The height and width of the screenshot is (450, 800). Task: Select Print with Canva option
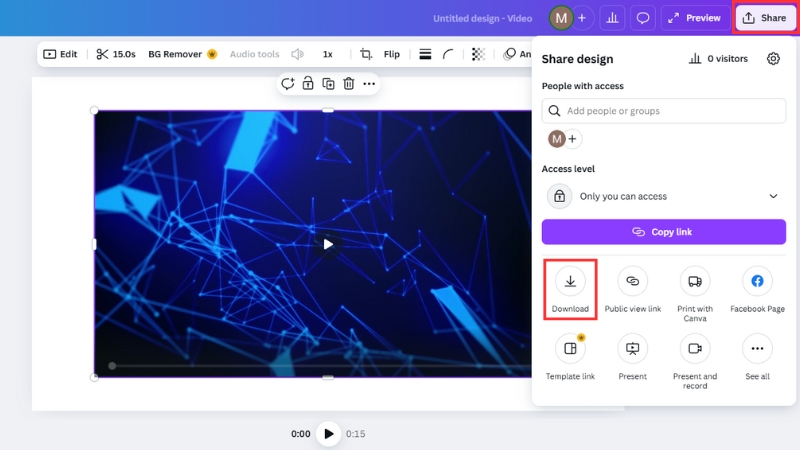pos(694,282)
